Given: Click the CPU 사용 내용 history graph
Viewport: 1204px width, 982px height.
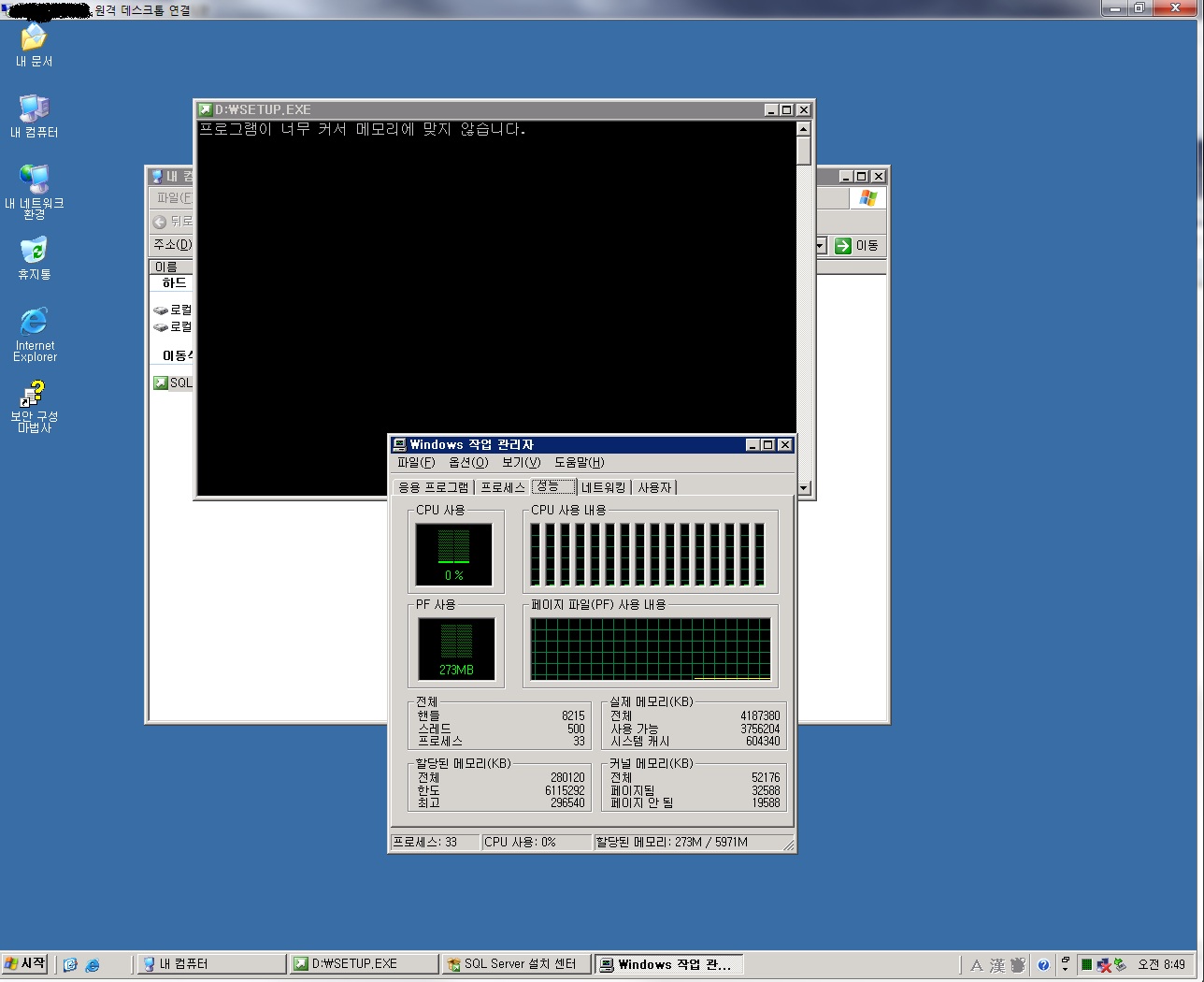Looking at the screenshot, I should (650, 555).
